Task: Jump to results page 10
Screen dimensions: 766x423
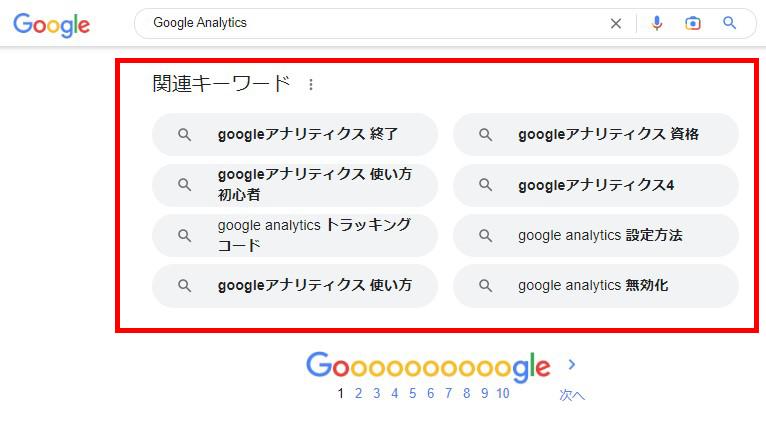Action: 502,394
